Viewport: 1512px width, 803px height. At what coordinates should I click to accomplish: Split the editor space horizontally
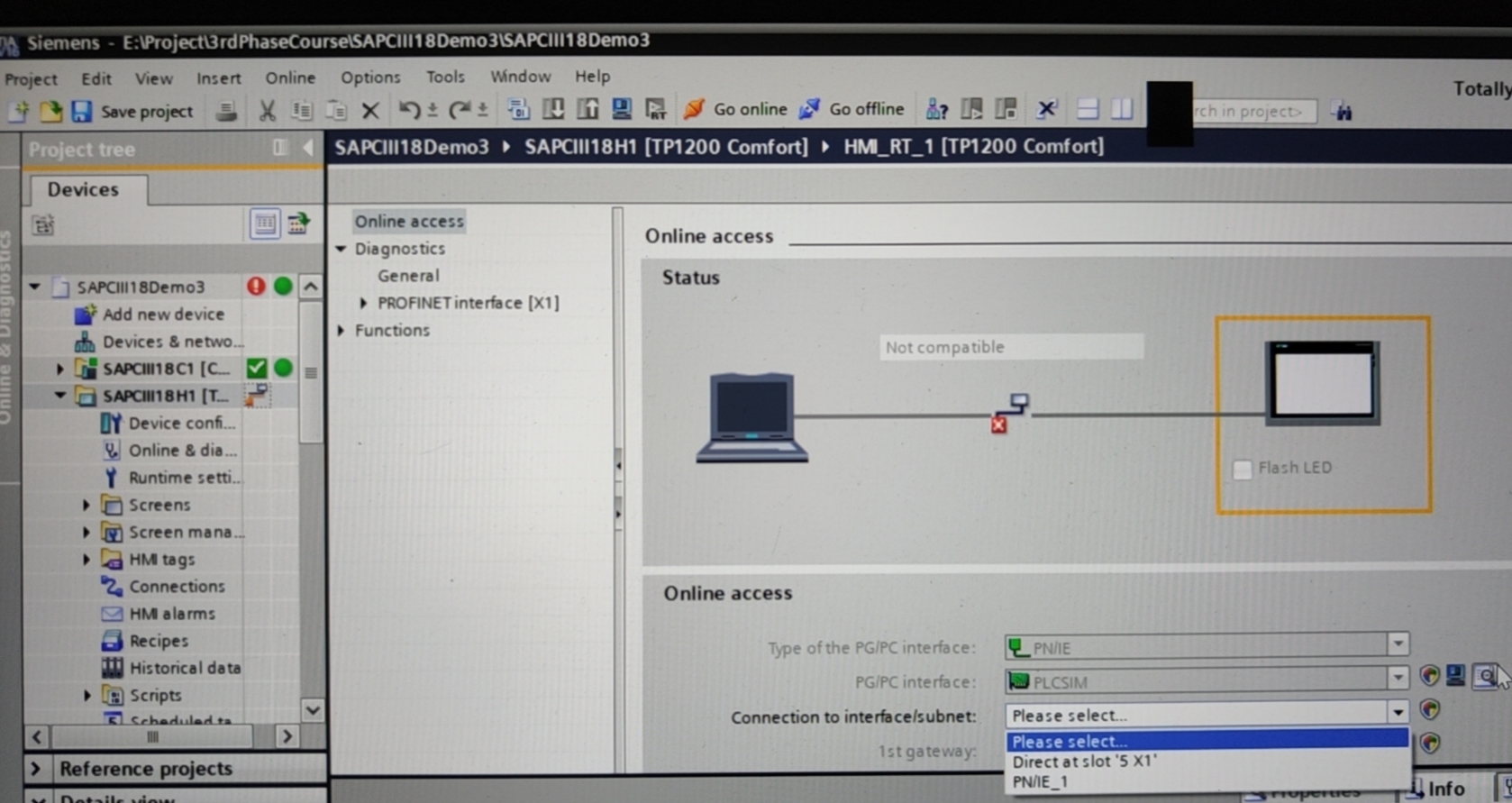coord(1087,109)
